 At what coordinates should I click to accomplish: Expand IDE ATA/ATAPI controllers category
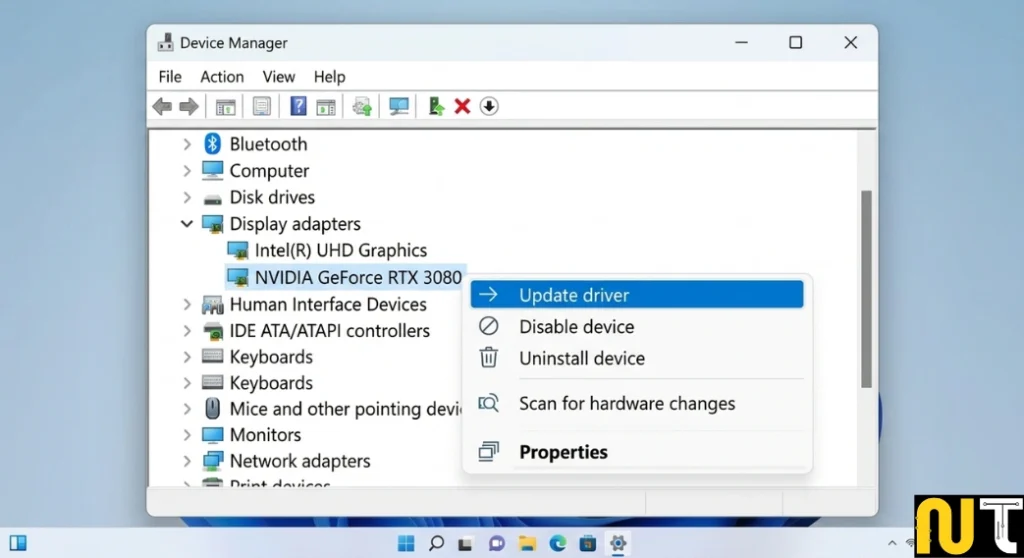[x=187, y=331]
